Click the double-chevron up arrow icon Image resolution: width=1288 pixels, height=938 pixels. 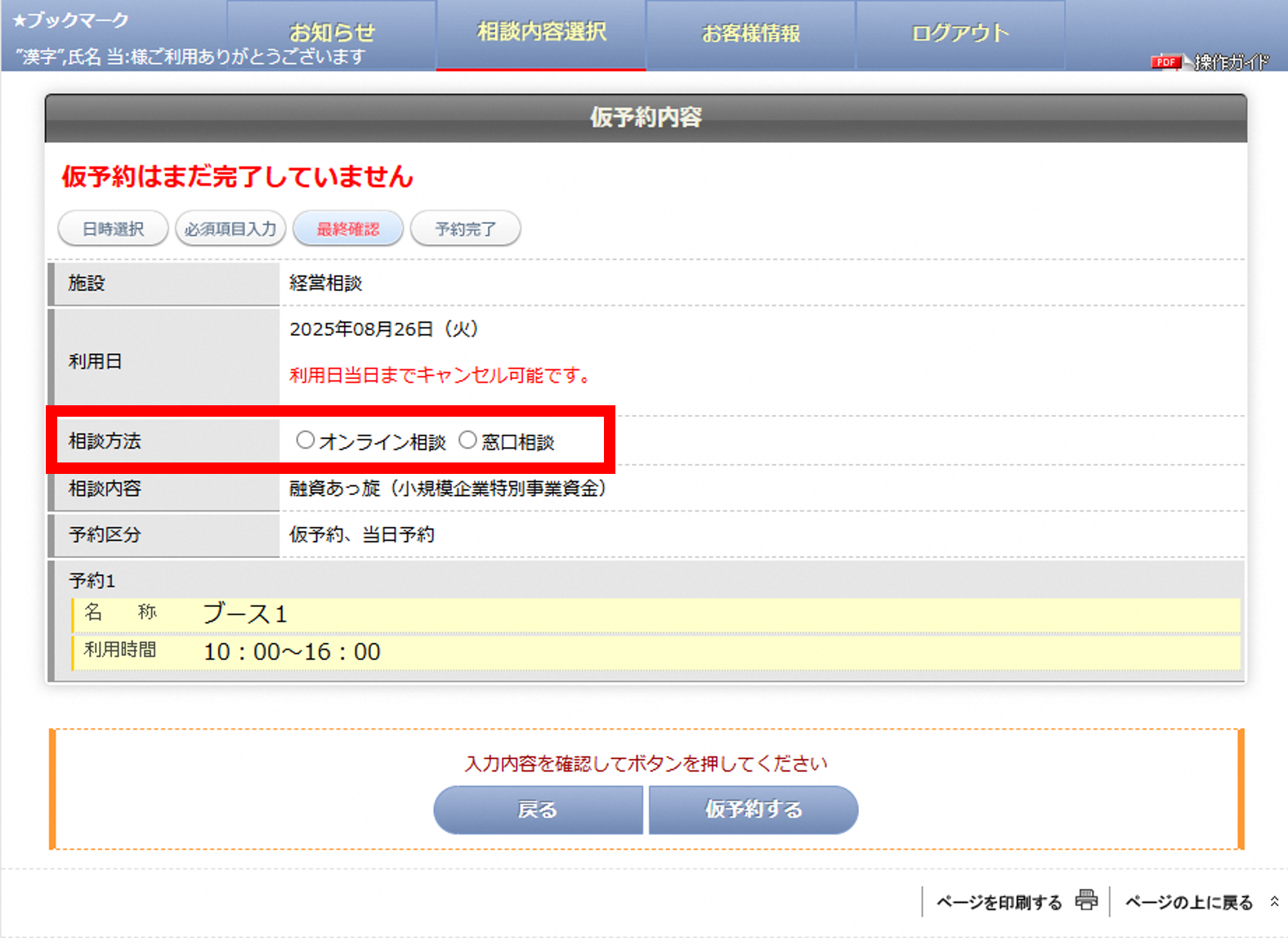tap(1273, 901)
